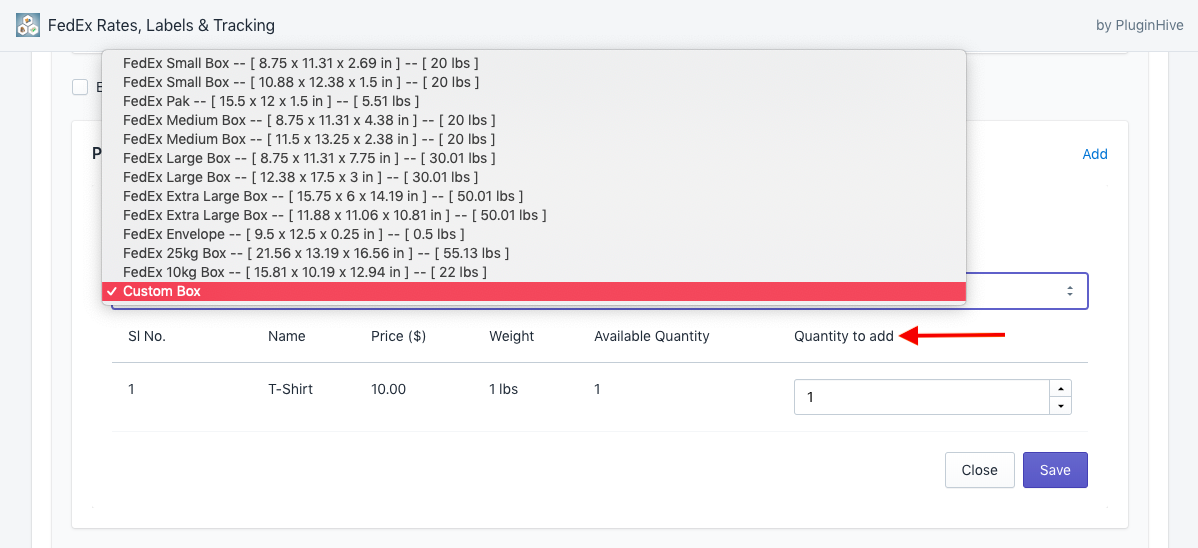Click the Available Quantity column header
This screenshot has height=548, width=1198.
pyautogui.click(x=652, y=336)
